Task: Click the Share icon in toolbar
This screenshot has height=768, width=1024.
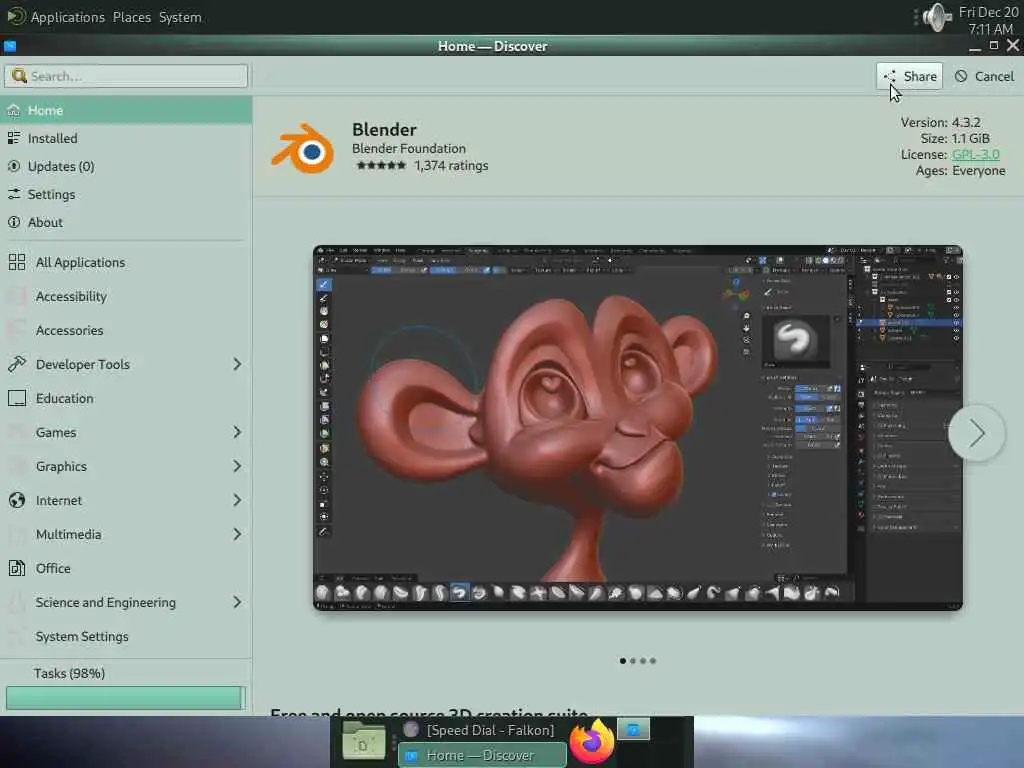Action: tap(890, 76)
